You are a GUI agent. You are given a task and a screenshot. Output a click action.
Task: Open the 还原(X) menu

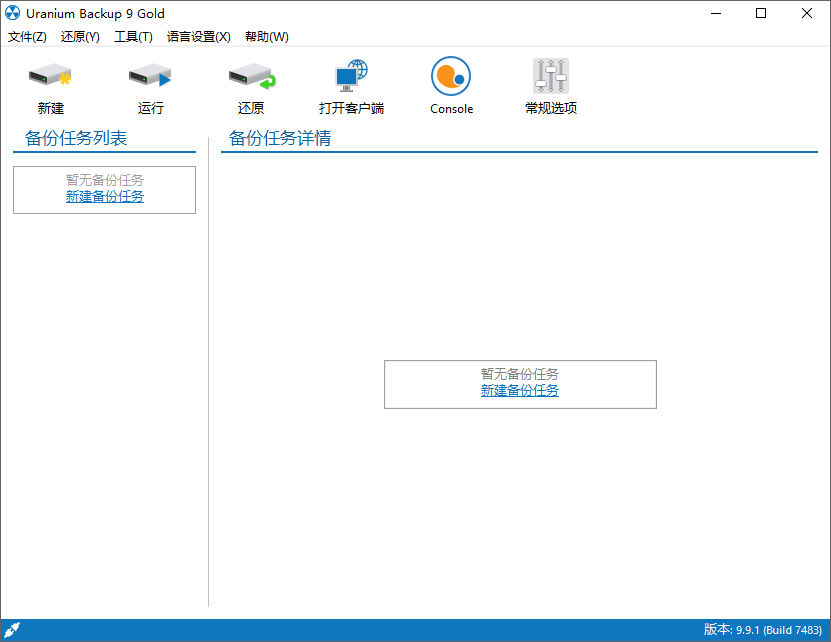point(80,36)
